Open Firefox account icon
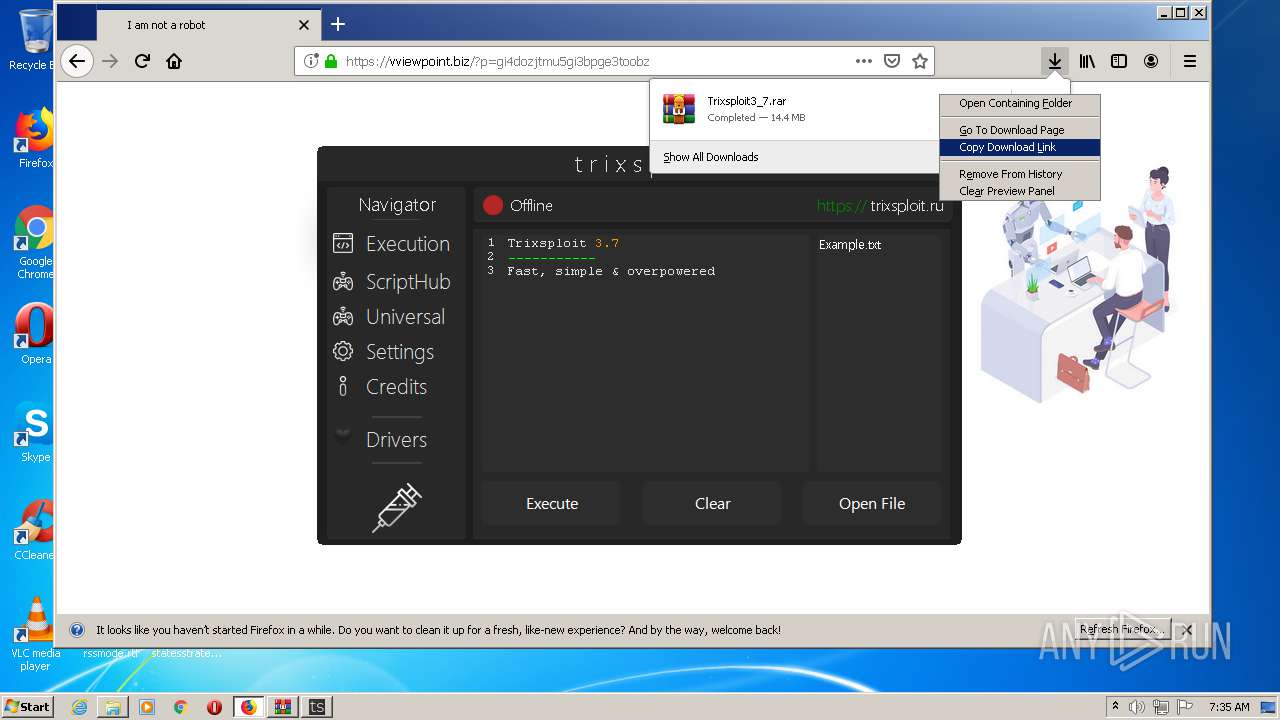 1151,61
